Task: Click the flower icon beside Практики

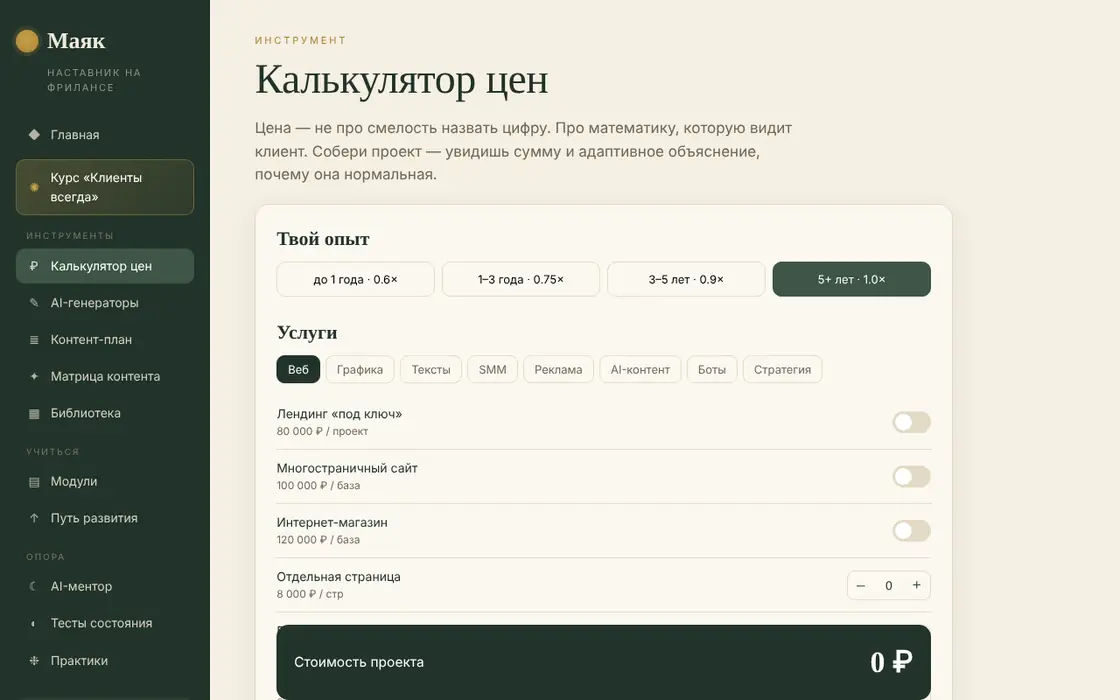Action: 34,661
